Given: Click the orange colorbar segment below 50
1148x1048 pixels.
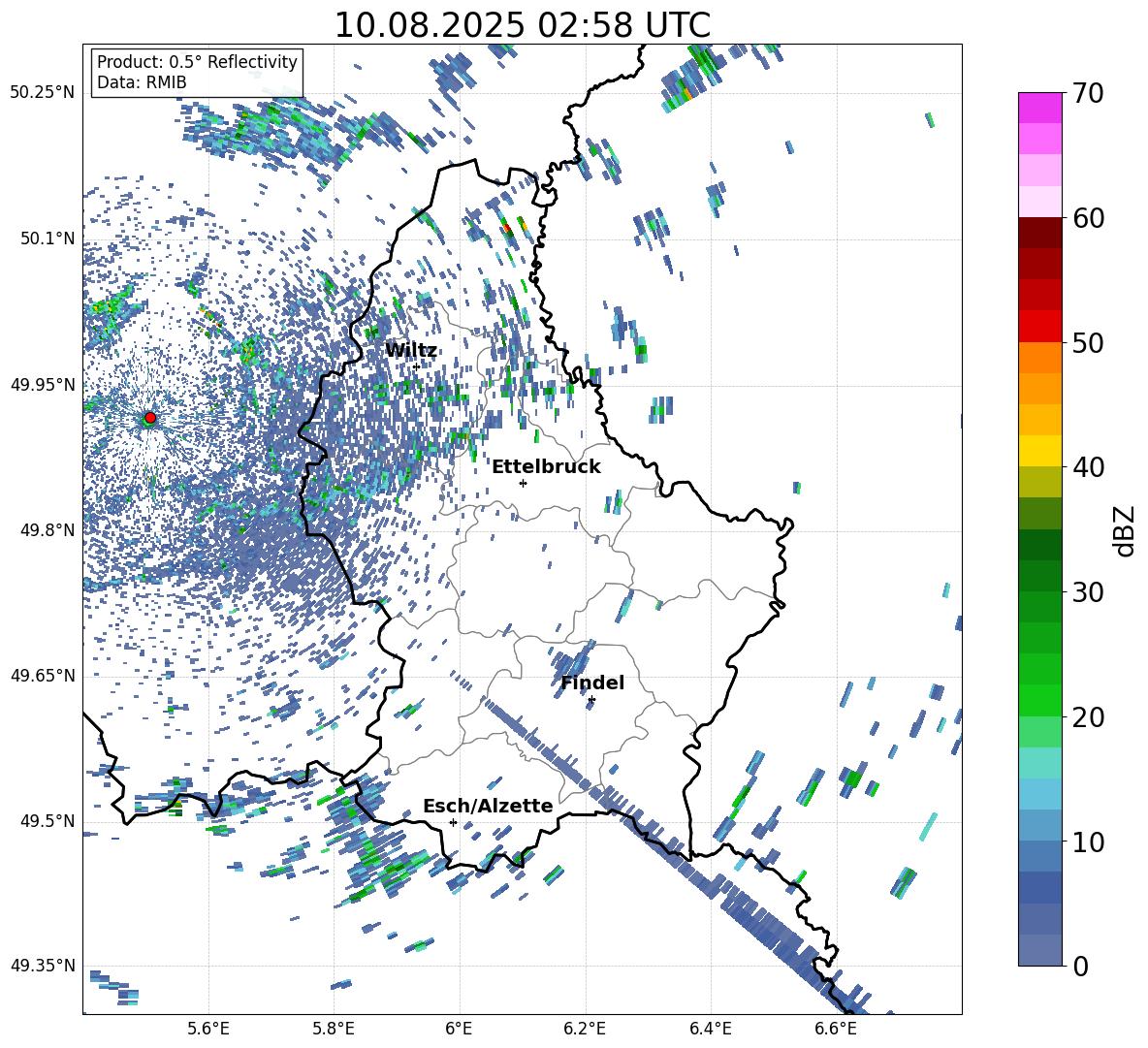Looking at the screenshot, I should click(x=1040, y=358).
